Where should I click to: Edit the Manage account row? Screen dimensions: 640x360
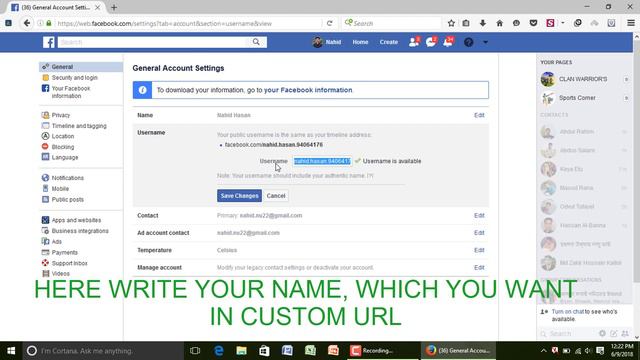pos(479,267)
